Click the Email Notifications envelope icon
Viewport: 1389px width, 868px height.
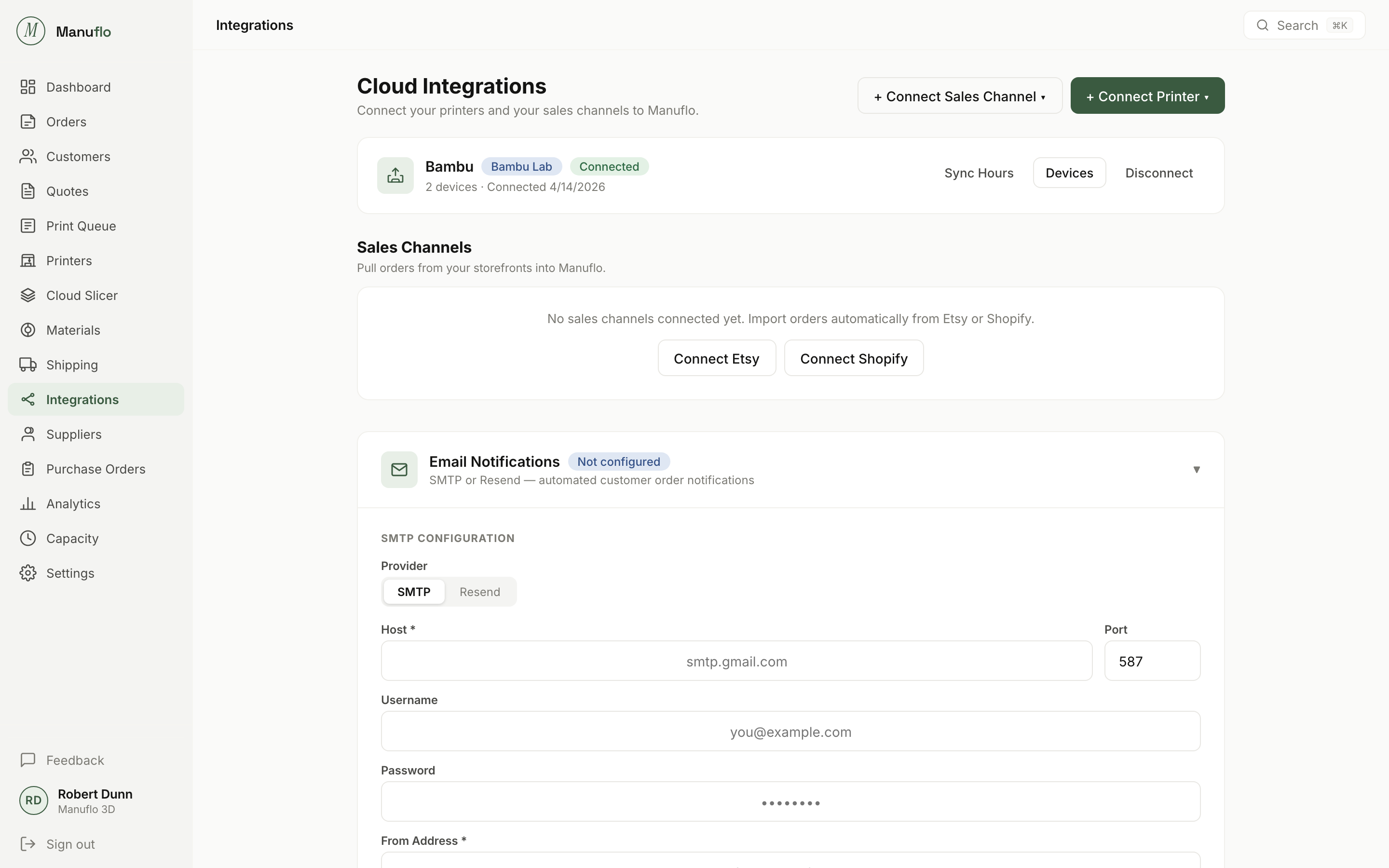click(x=399, y=470)
